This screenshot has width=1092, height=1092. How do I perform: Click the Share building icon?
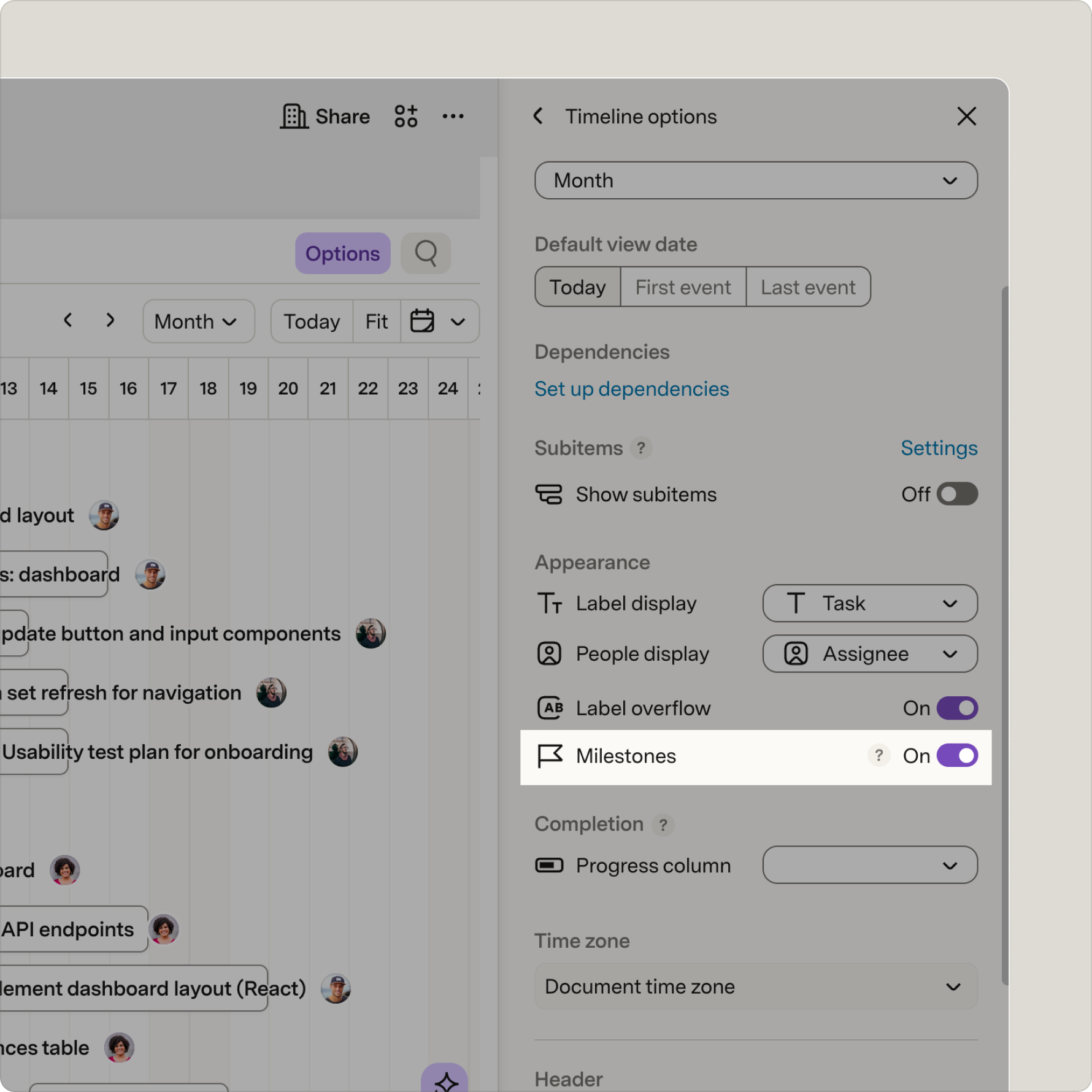pyautogui.click(x=294, y=117)
